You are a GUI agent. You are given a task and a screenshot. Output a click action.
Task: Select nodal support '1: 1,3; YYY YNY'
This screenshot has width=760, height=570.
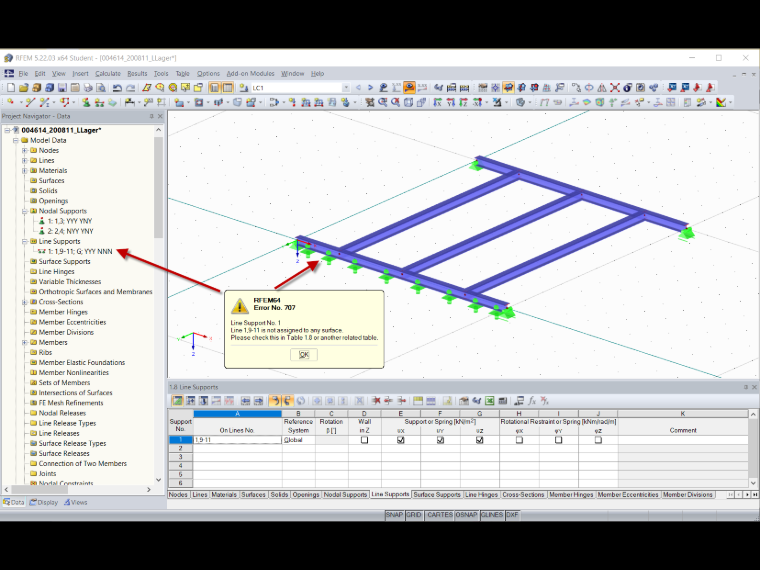pyautogui.click(x=70, y=221)
